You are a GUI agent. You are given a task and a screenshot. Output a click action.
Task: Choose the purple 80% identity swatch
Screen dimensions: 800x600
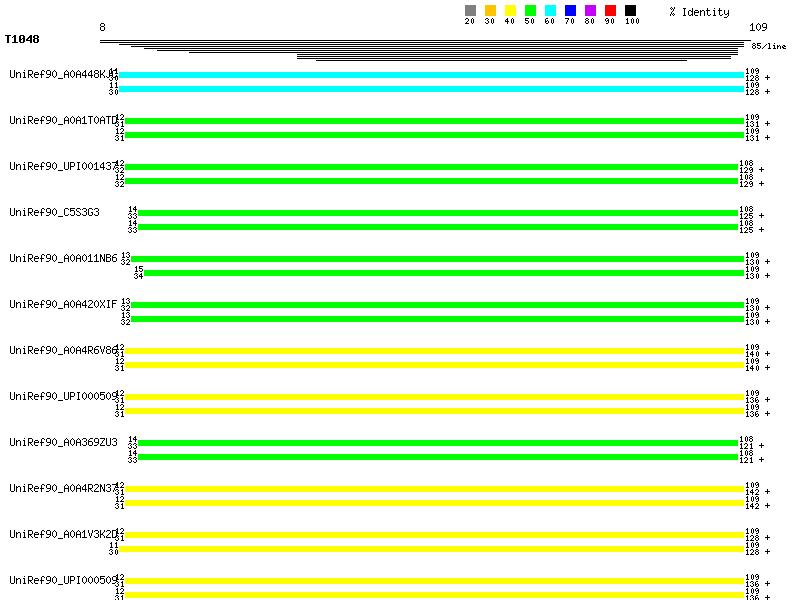pyautogui.click(x=590, y=11)
